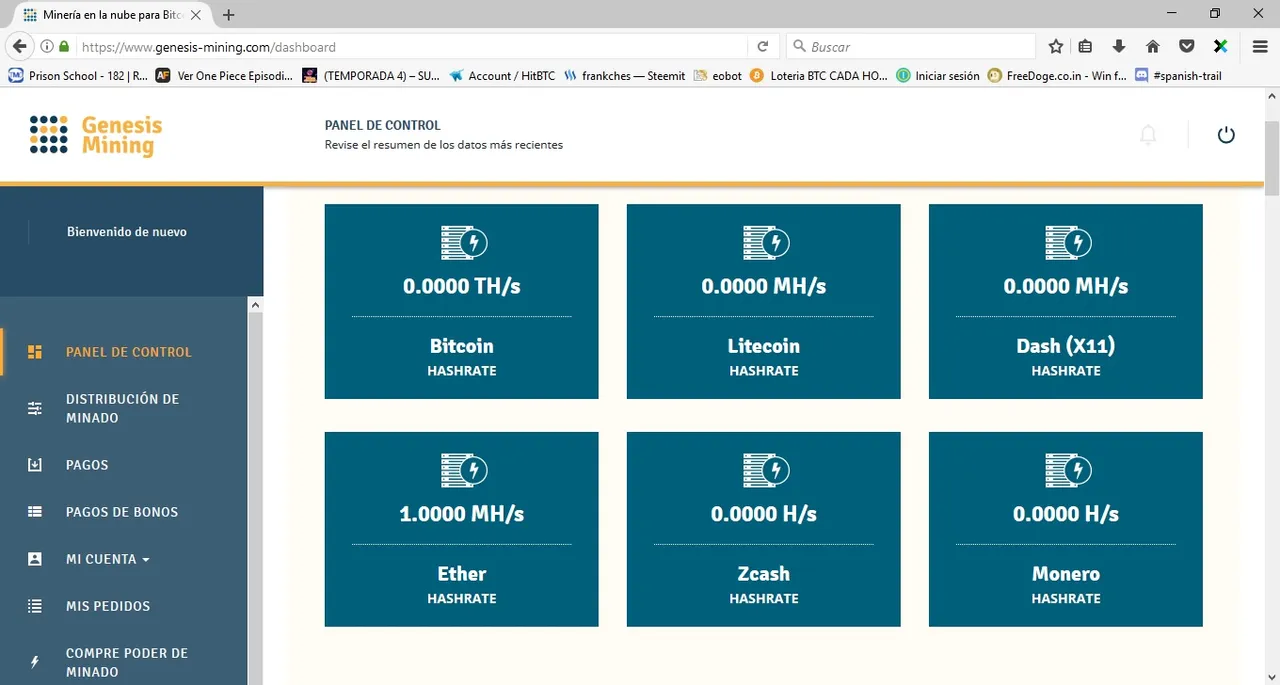Open Pagos menu item

[x=87, y=465]
